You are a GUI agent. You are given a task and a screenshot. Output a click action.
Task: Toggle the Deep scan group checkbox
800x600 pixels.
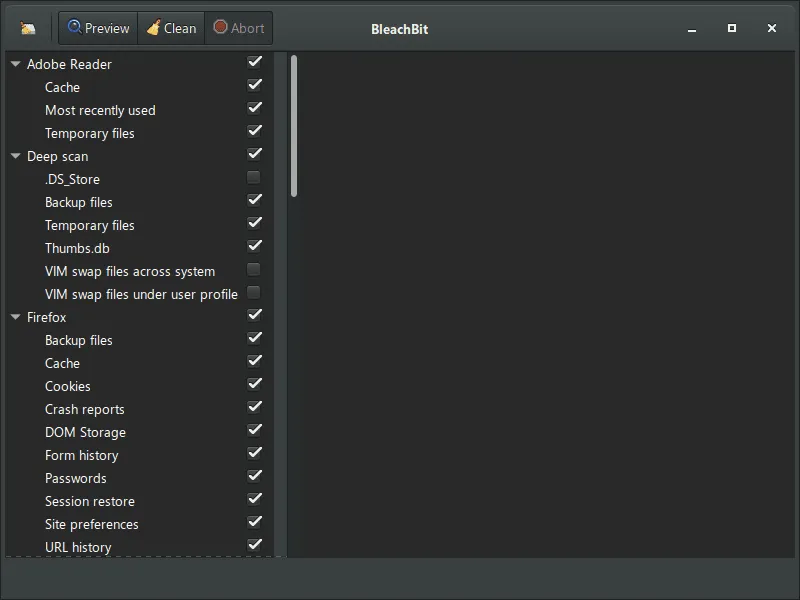coord(254,154)
